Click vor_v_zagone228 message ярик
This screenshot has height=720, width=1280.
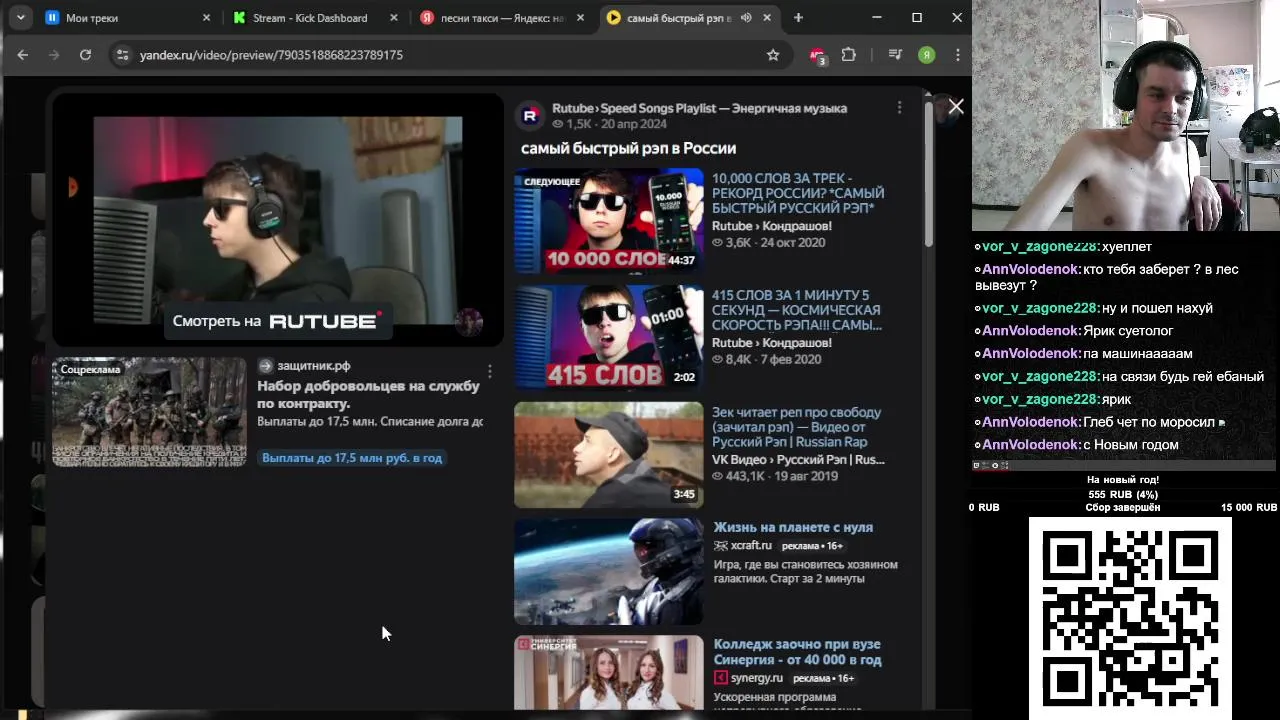click(1115, 399)
